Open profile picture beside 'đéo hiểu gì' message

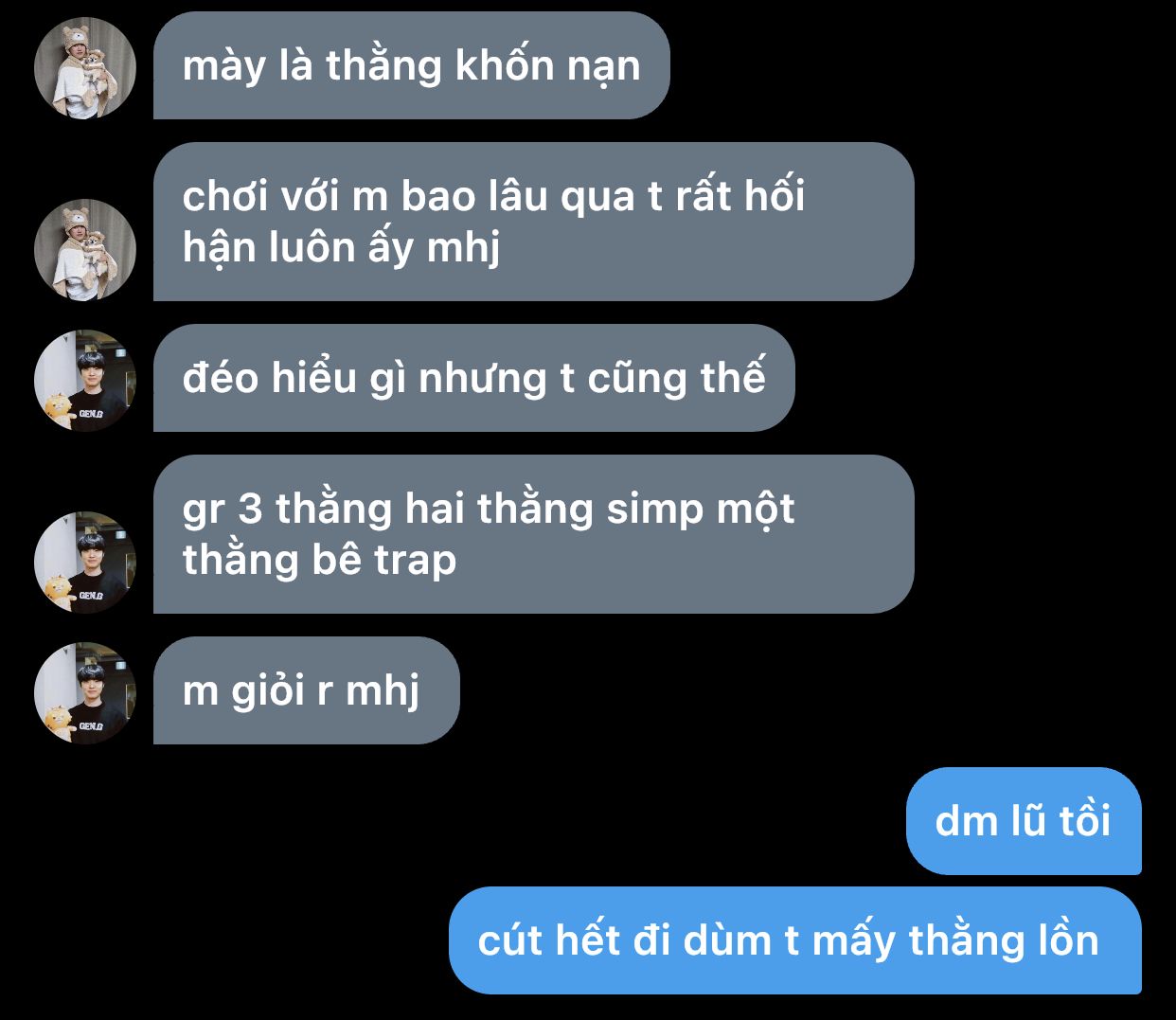coord(85,381)
